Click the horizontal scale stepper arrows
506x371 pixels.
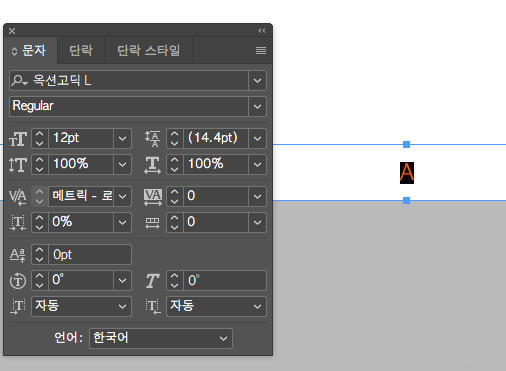(x=175, y=164)
